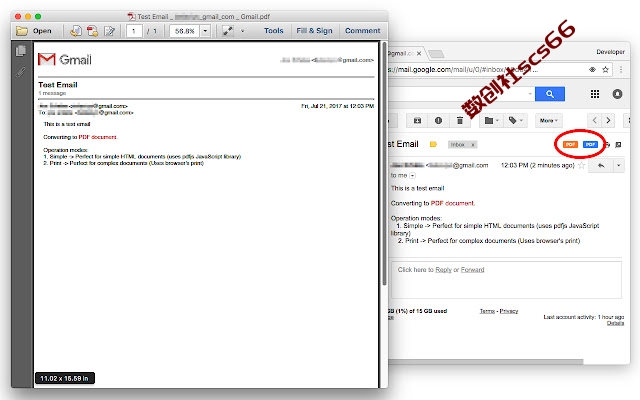Open Chrome three-dot menu
640x400 pixels.
[x=621, y=70]
